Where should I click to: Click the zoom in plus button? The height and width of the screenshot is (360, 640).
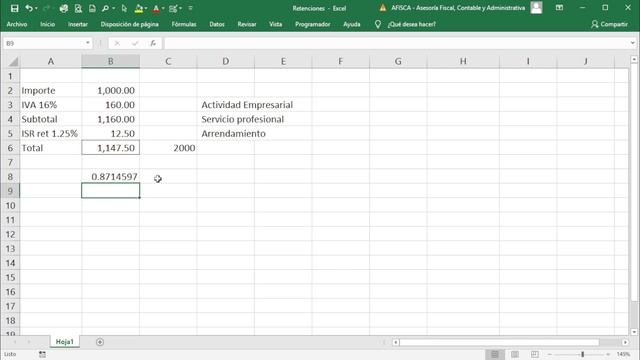[608, 354]
